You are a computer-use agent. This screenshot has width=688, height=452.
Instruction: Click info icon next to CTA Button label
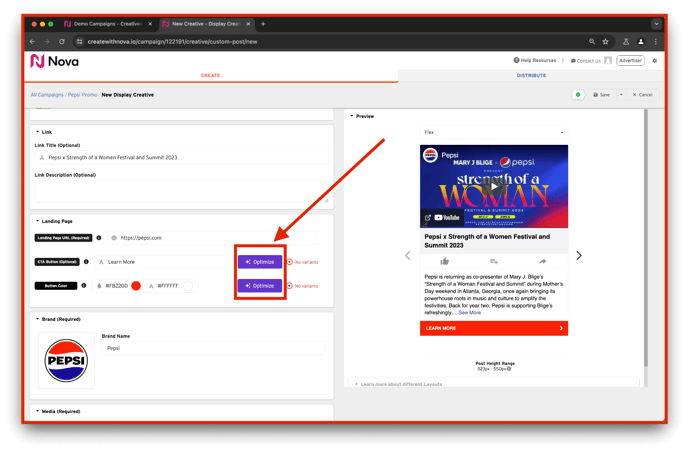click(84, 262)
